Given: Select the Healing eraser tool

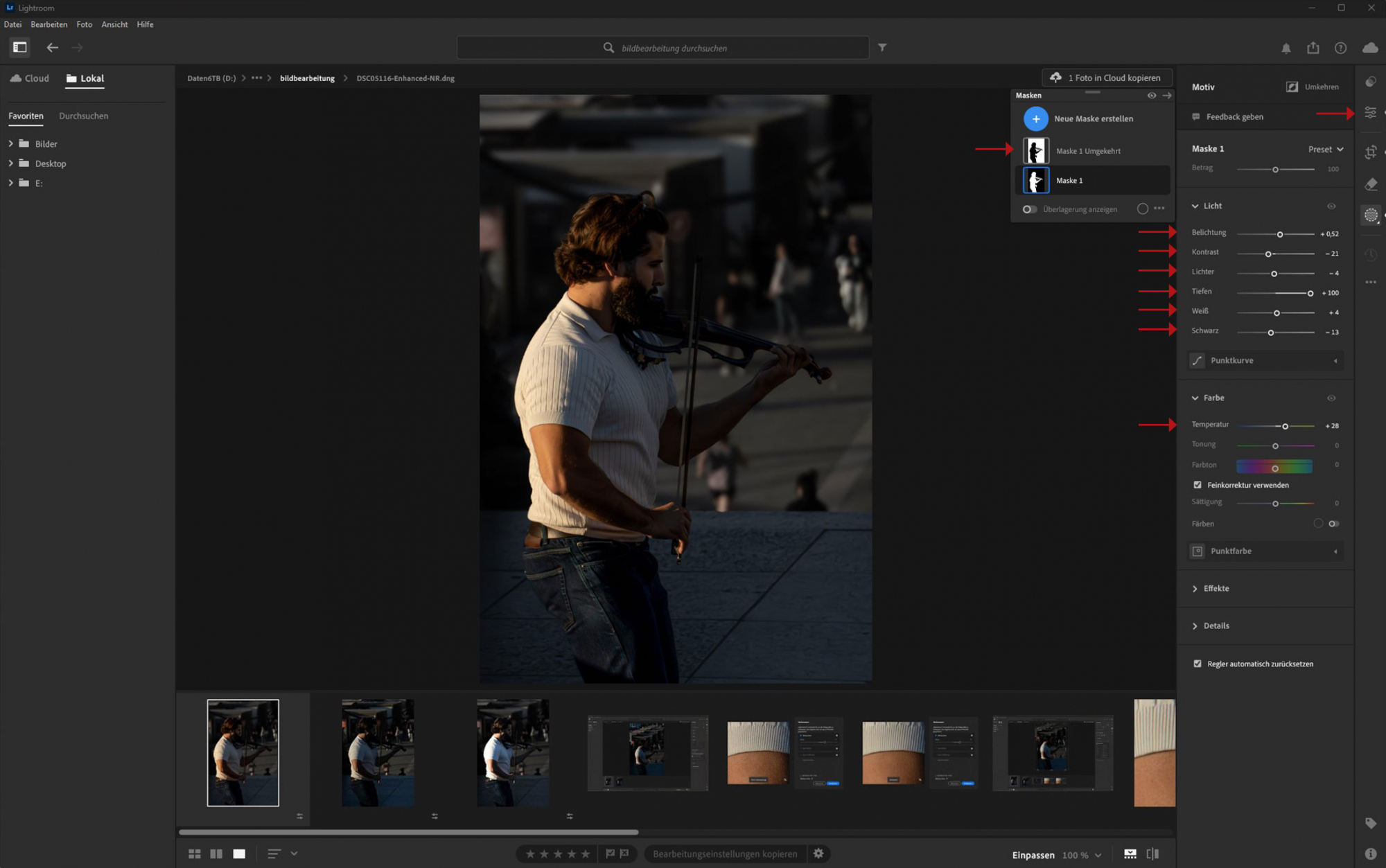Looking at the screenshot, I should 1370,184.
